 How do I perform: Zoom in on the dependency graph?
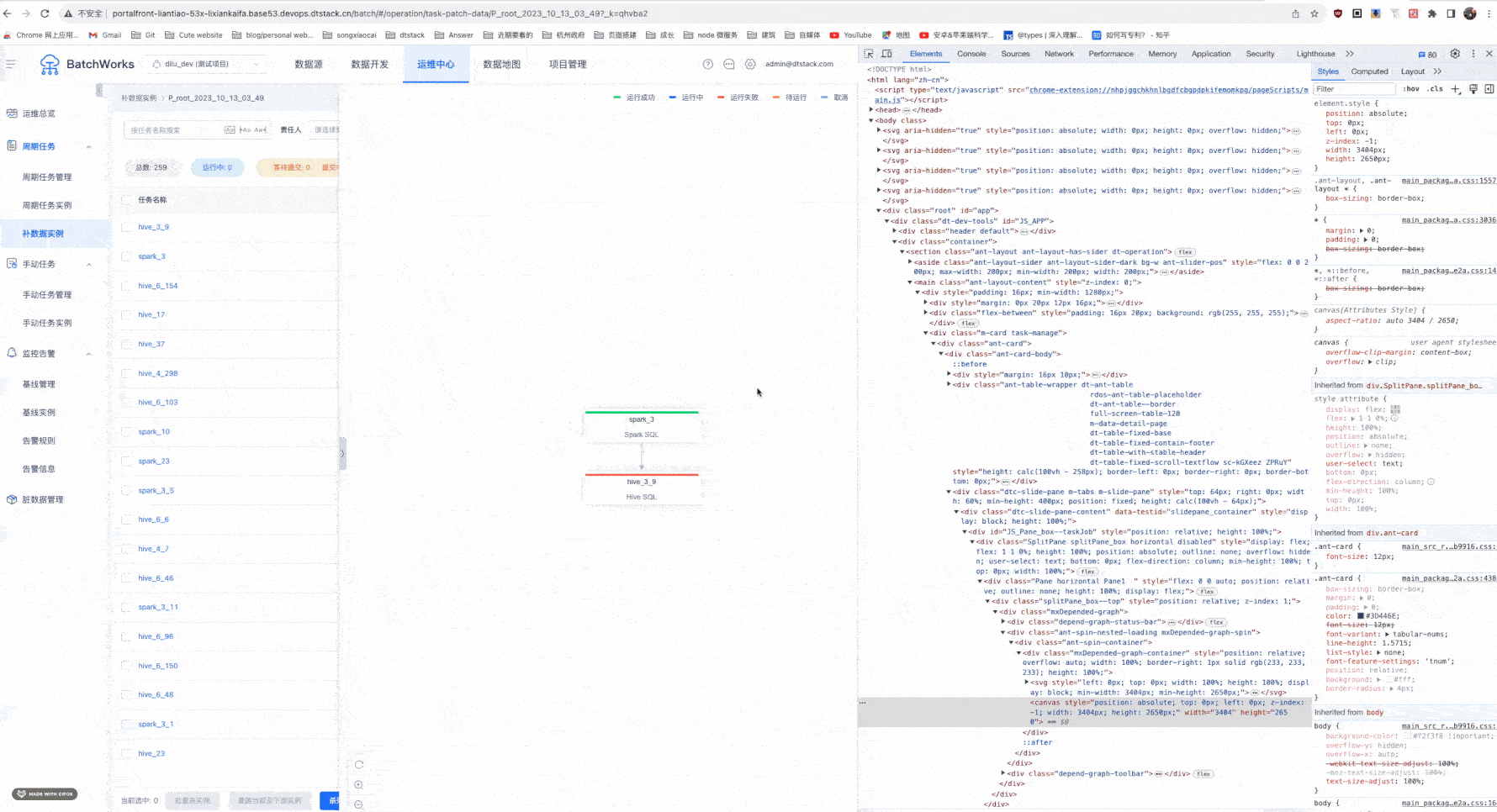click(x=359, y=785)
